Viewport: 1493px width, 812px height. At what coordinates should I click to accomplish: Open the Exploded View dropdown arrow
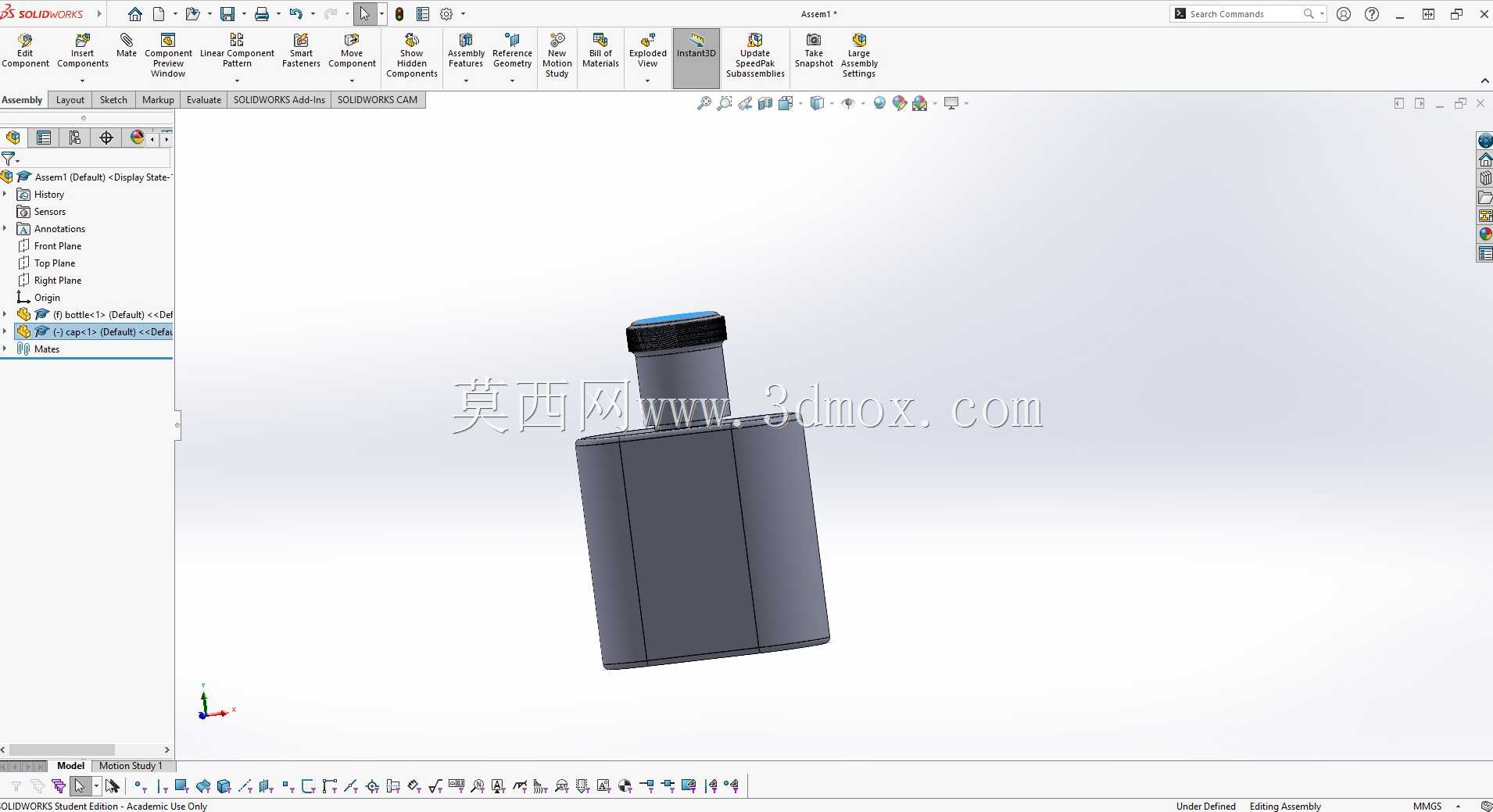pyautogui.click(x=647, y=81)
